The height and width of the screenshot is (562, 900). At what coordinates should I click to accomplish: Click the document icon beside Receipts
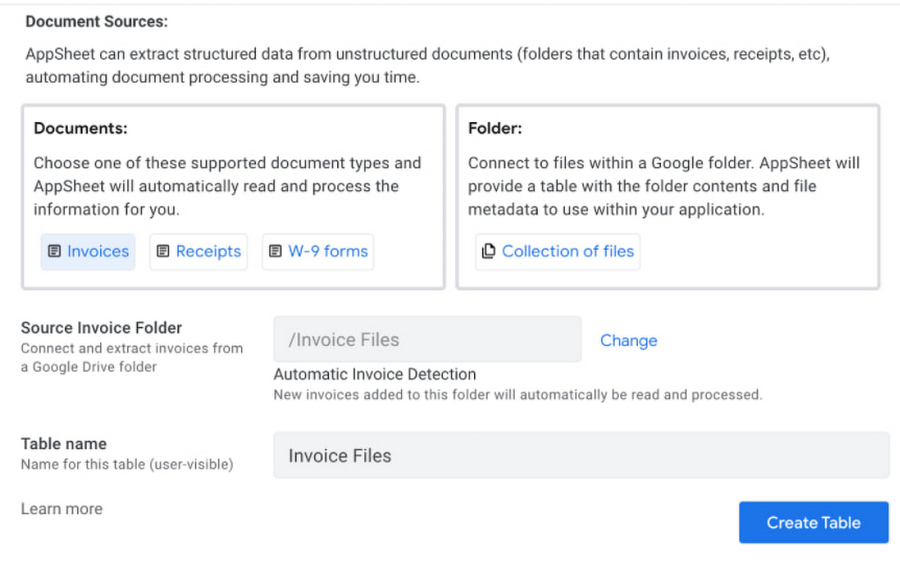click(163, 252)
